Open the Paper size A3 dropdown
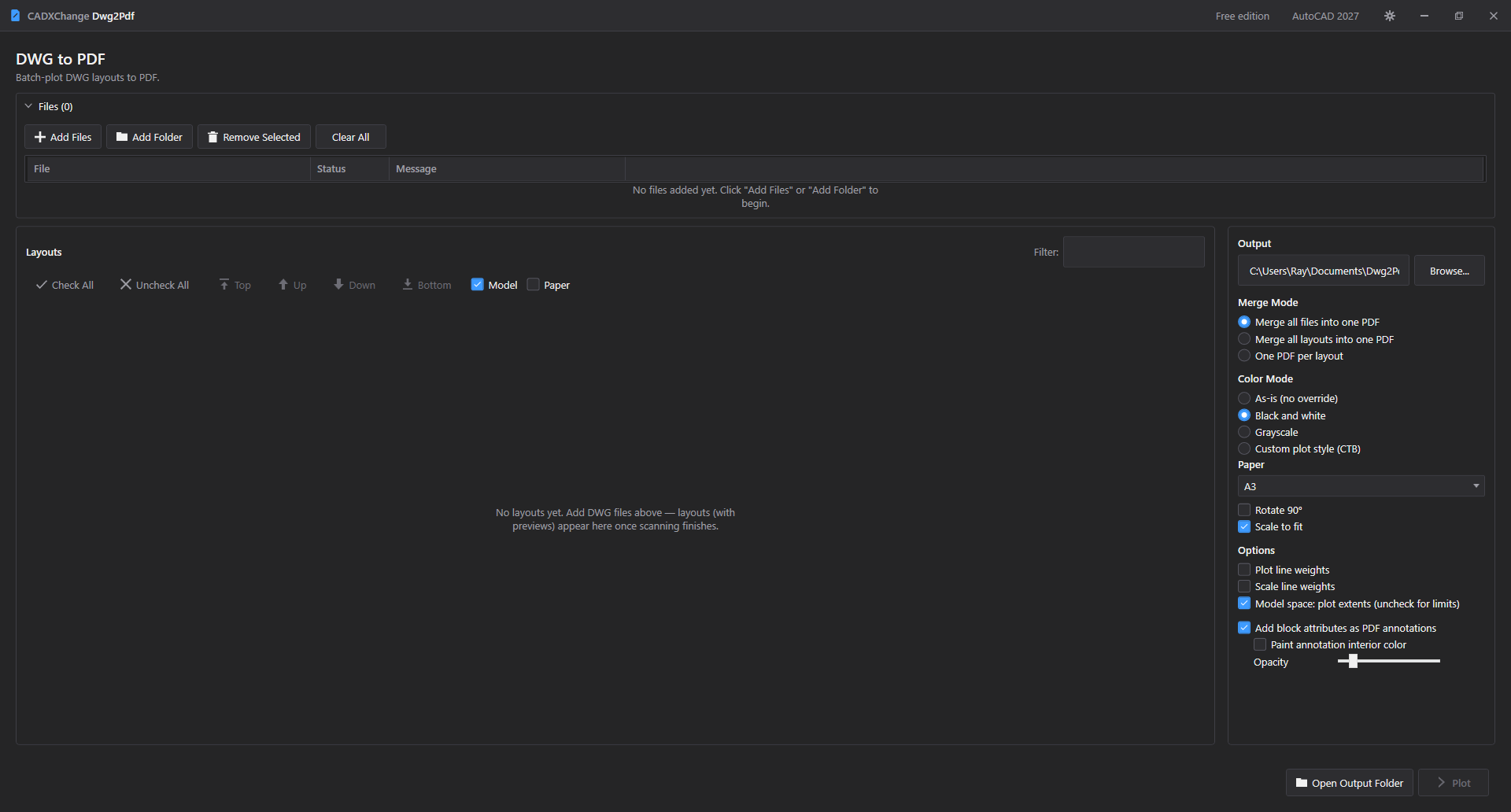Viewport: 1511px width, 812px height. coord(1361,486)
